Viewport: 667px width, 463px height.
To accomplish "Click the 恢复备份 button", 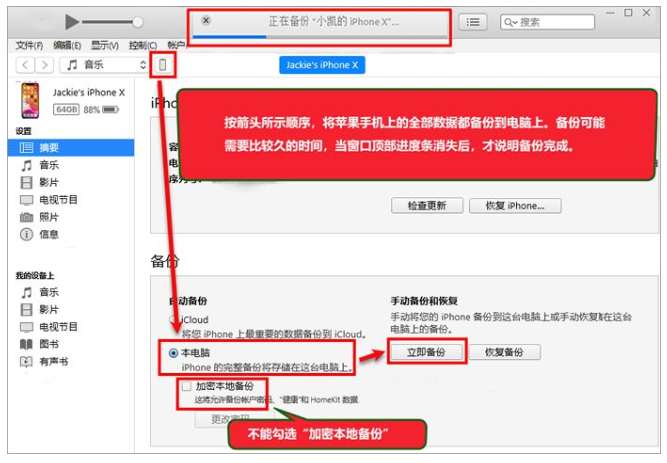I will (x=505, y=352).
